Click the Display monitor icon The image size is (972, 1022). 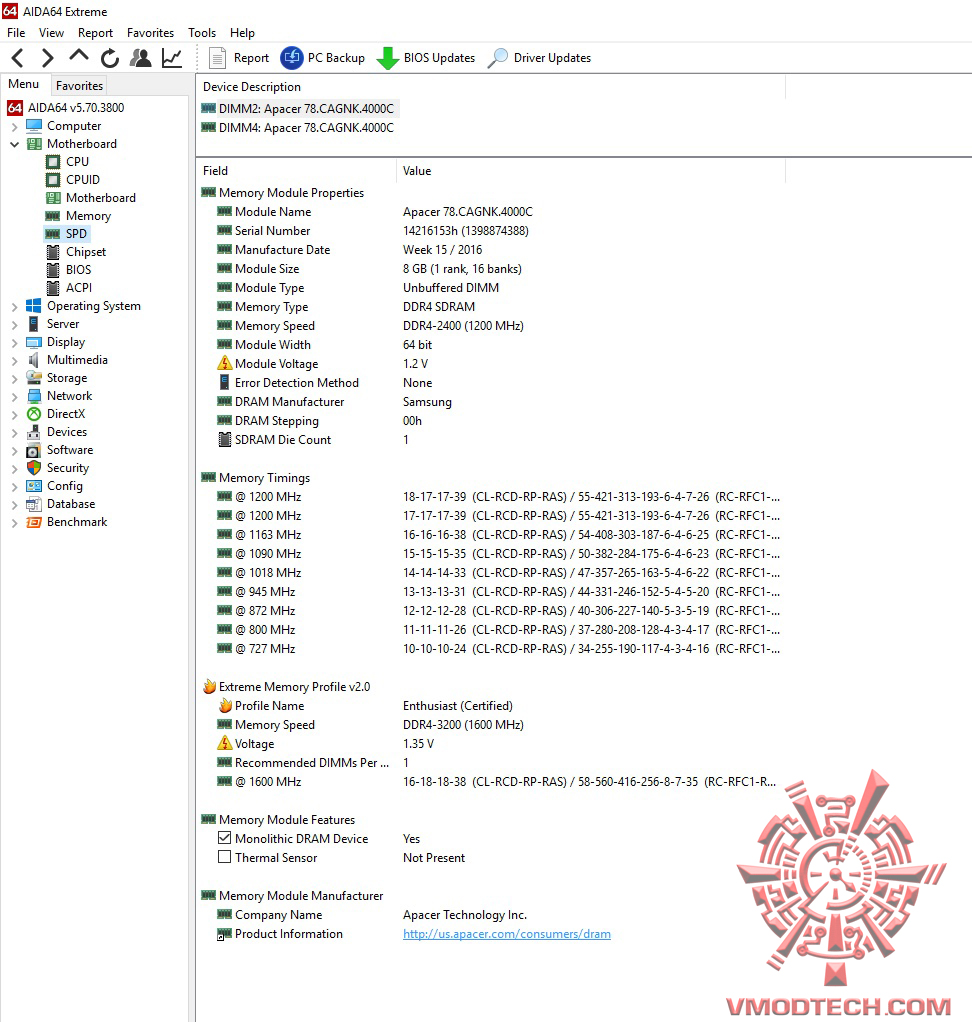(34, 342)
